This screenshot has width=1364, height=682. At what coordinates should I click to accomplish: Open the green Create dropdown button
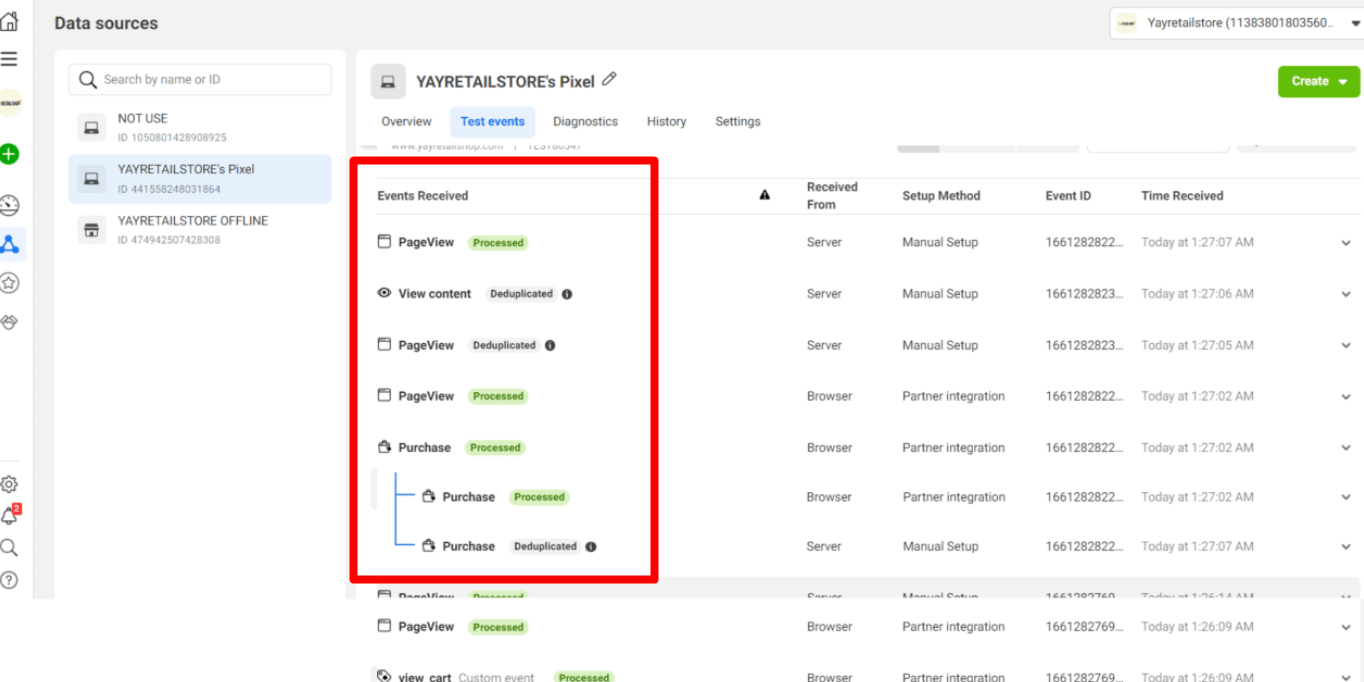click(x=1318, y=81)
